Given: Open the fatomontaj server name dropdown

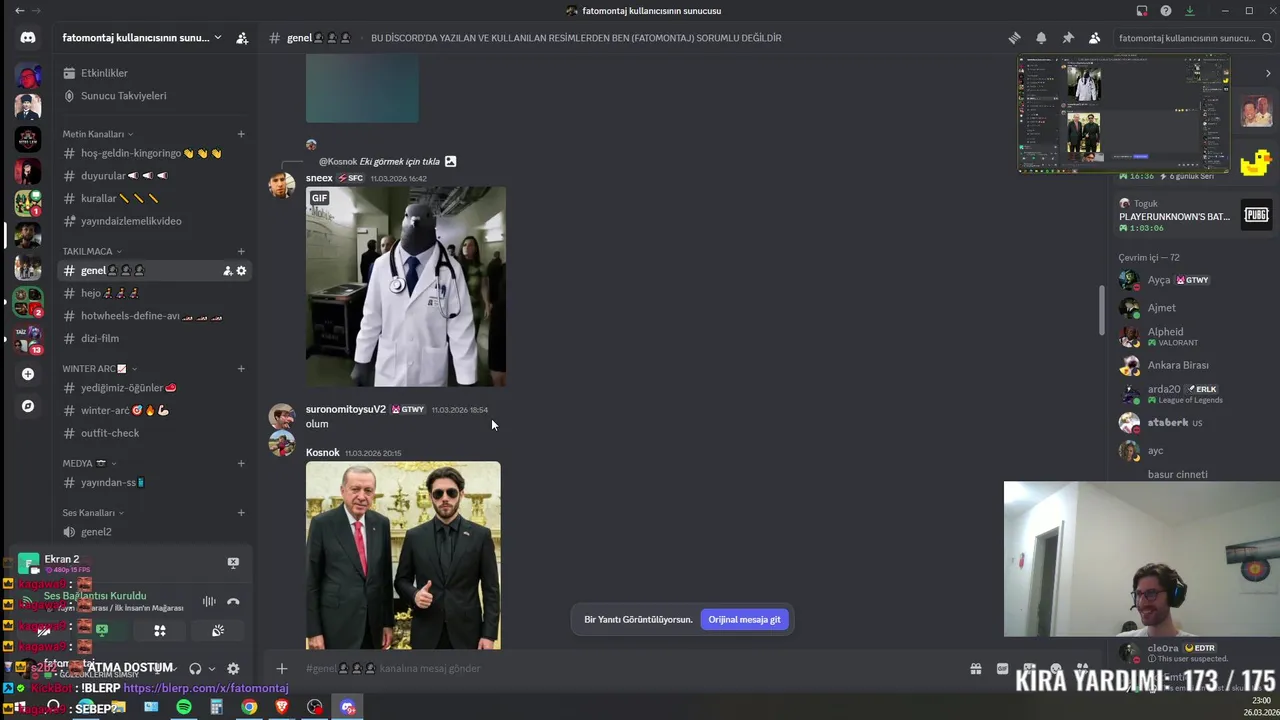Looking at the screenshot, I should tap(142, 38).
